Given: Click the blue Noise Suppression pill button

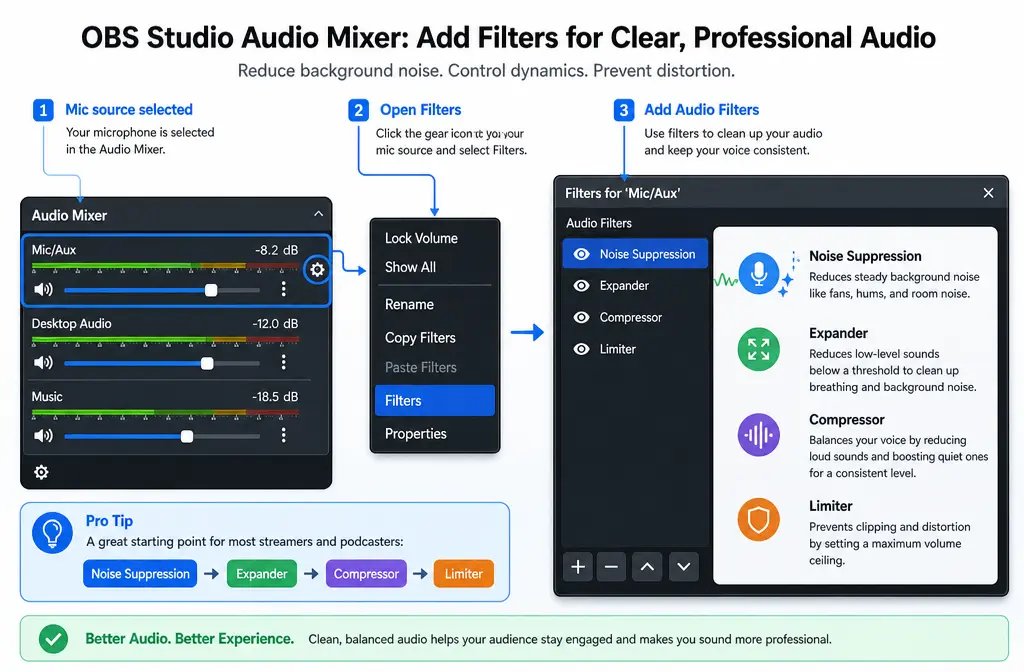Looking at the screenshot, I should pos(140,573).
